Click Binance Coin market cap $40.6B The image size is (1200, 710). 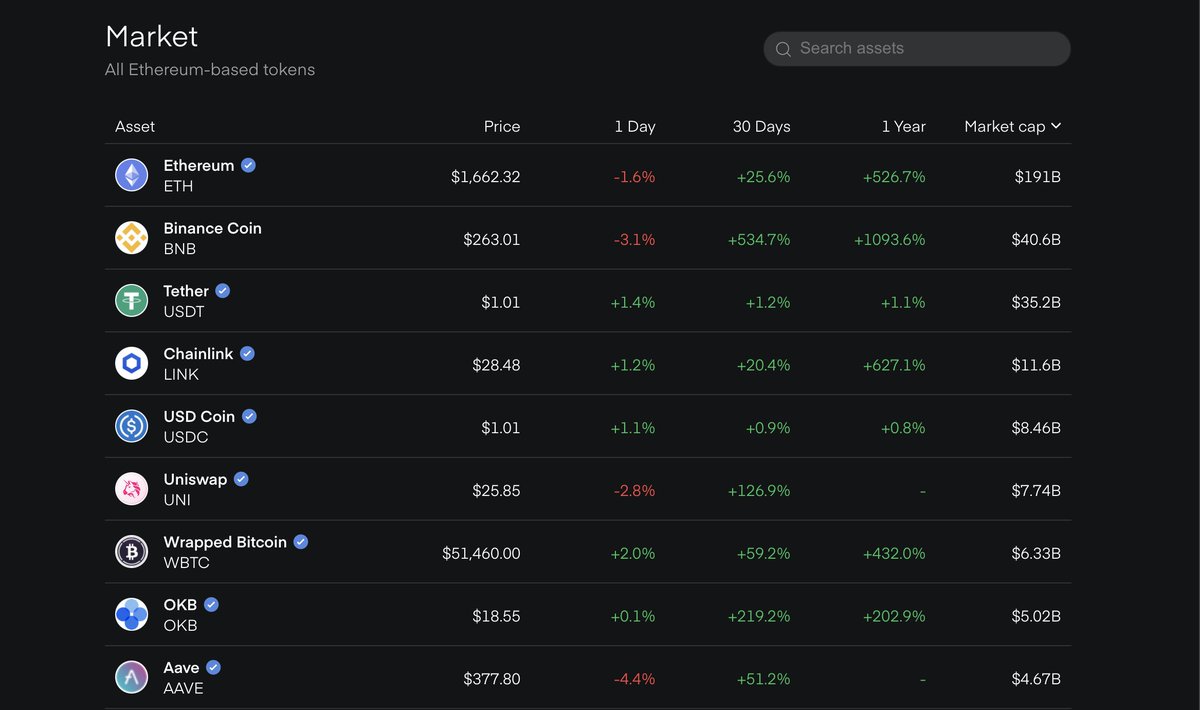coord(1034,240)
